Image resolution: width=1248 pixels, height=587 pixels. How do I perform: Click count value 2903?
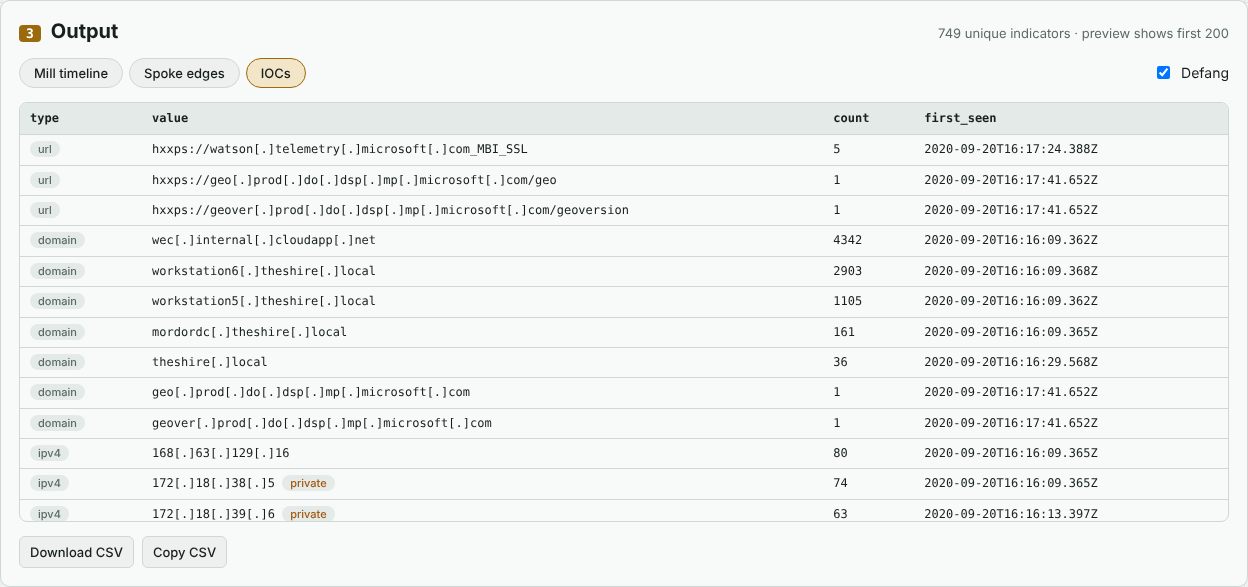[847, 271]
